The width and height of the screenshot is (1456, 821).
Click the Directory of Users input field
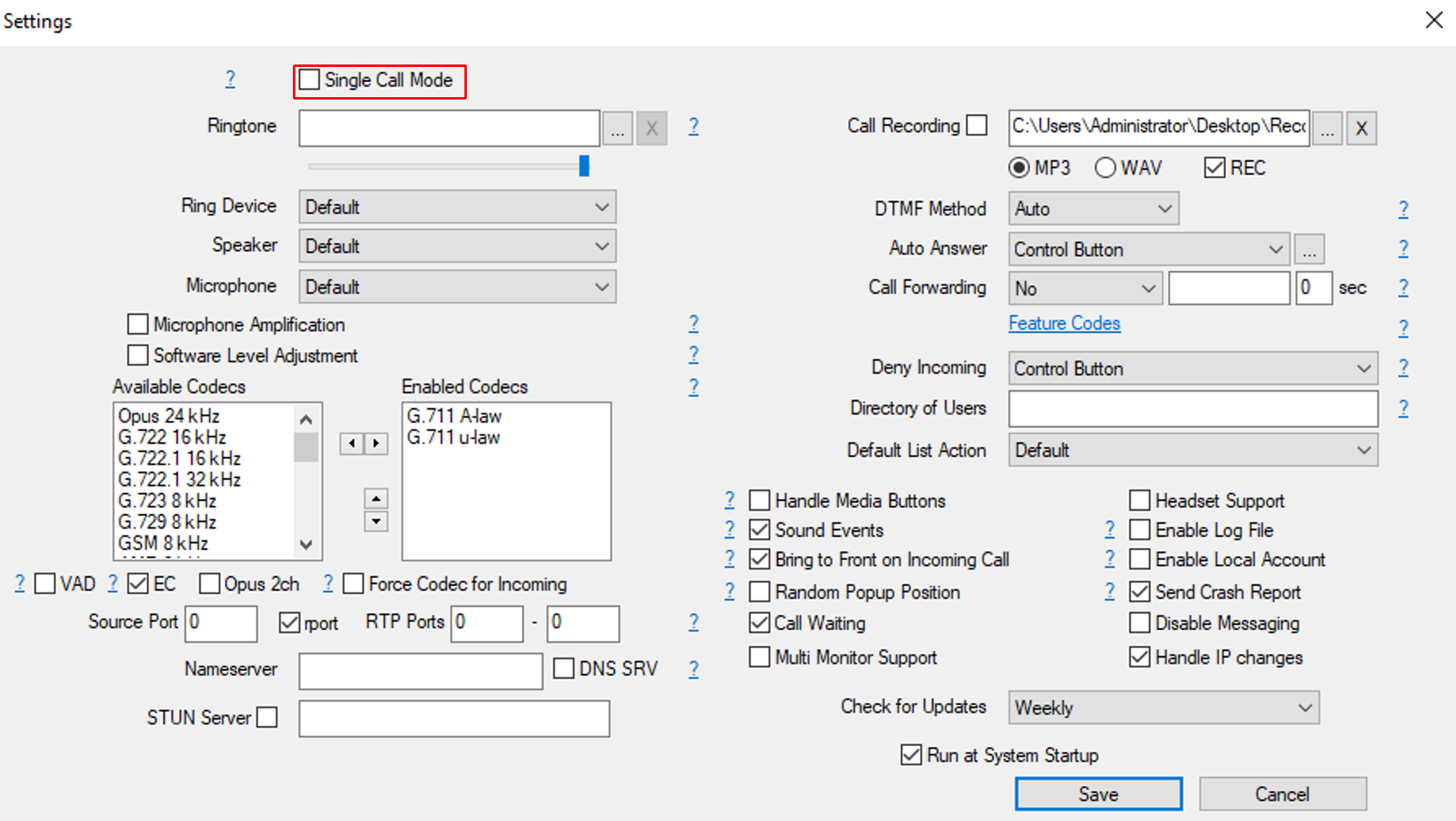1192,409
